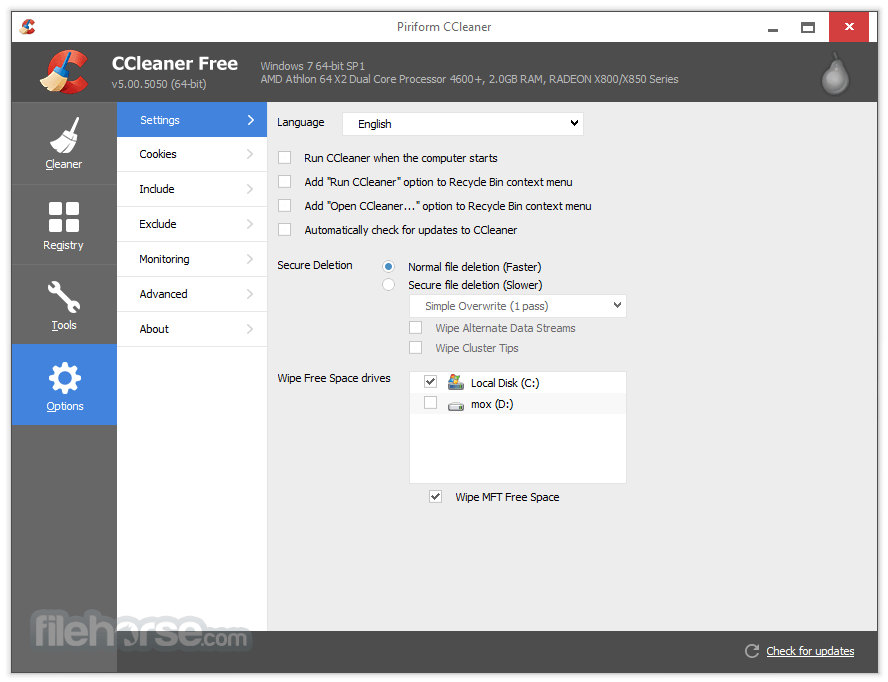Open the Include options page

[x=192, y=189]
